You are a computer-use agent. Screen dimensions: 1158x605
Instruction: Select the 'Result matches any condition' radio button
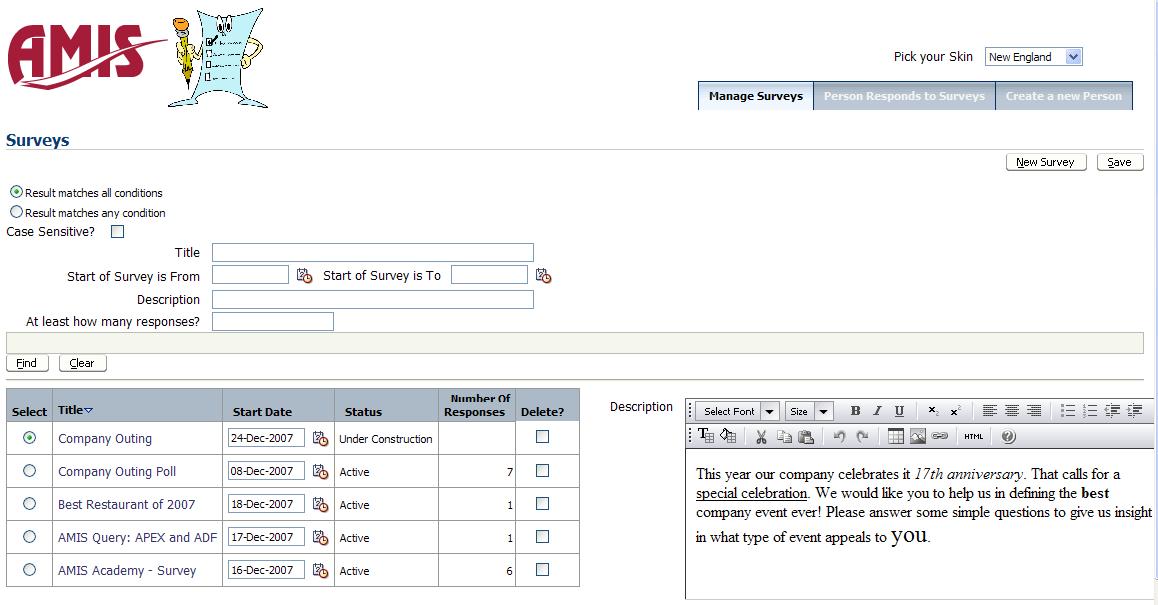point(16,212)
